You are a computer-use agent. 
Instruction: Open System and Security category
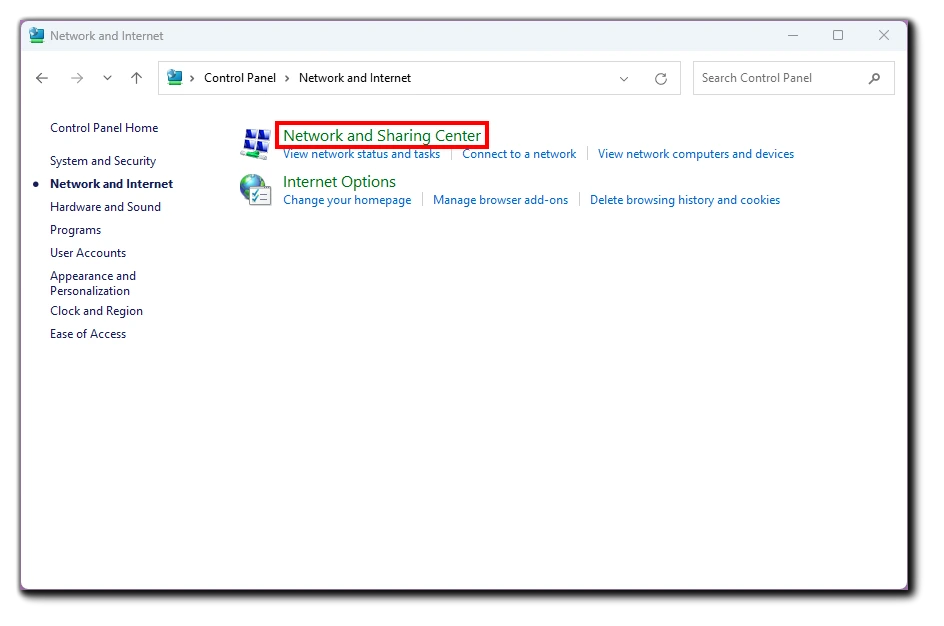(103, 161)
